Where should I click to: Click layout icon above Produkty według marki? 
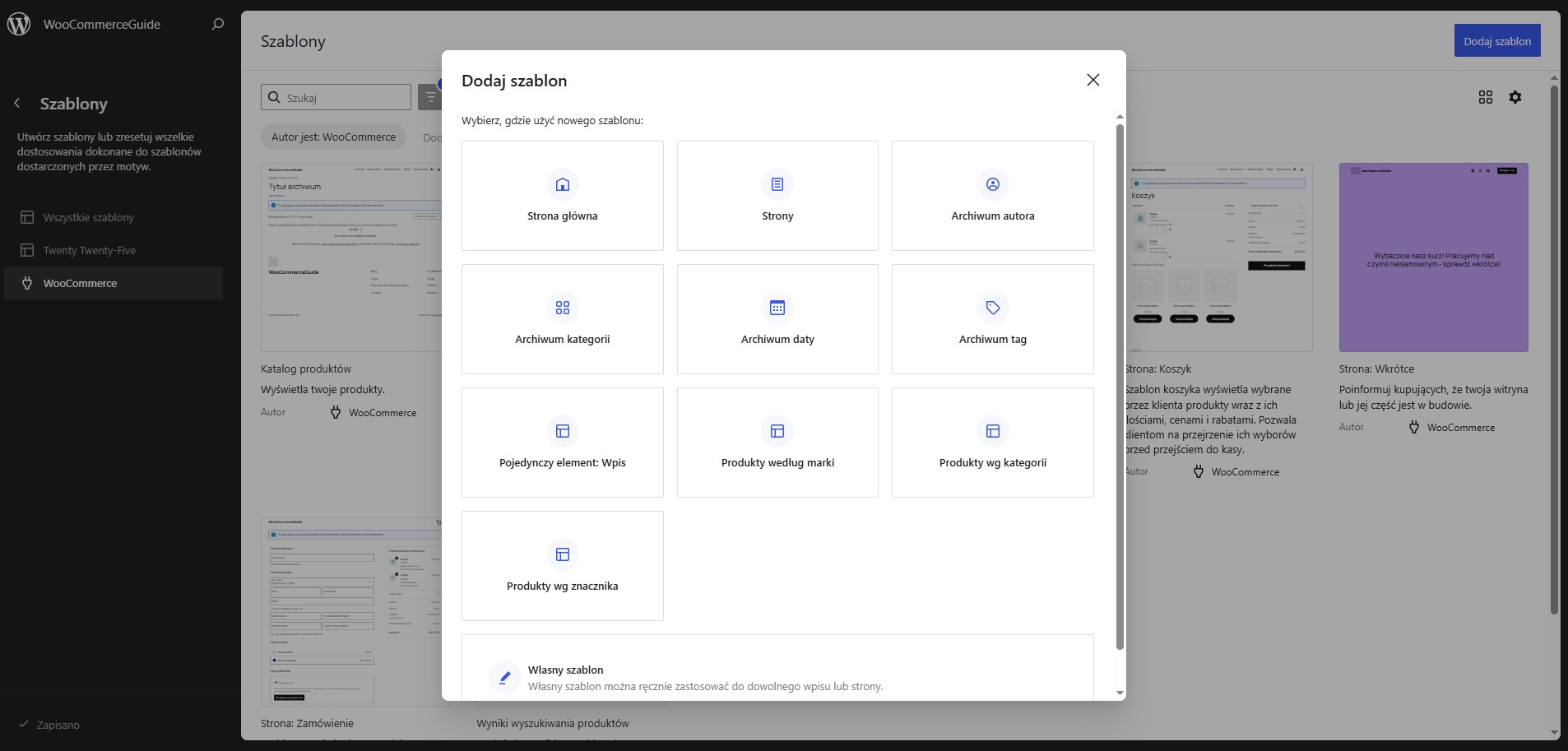tap(777, 431)
